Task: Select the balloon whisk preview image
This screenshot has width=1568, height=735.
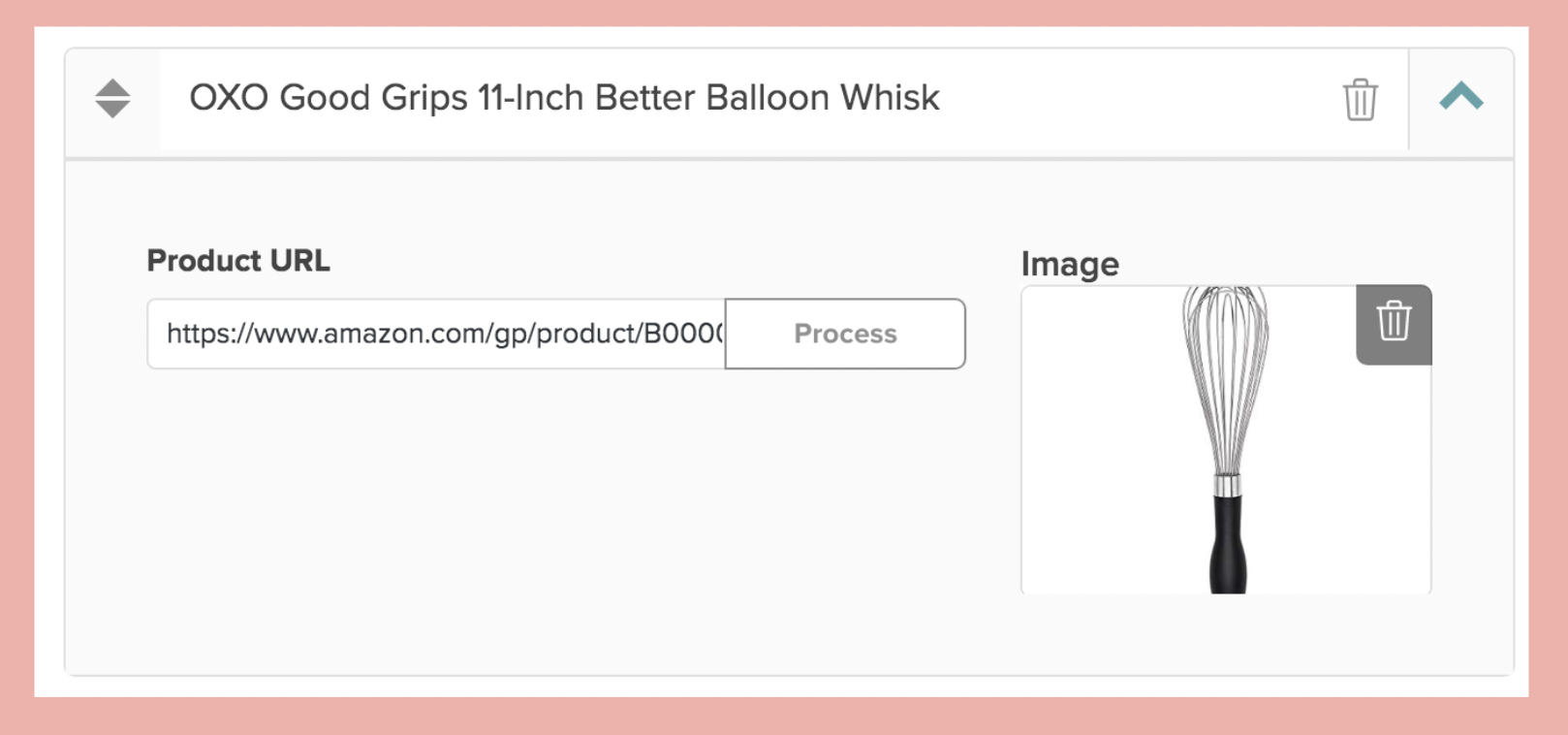Action: tap(1226, 441)
